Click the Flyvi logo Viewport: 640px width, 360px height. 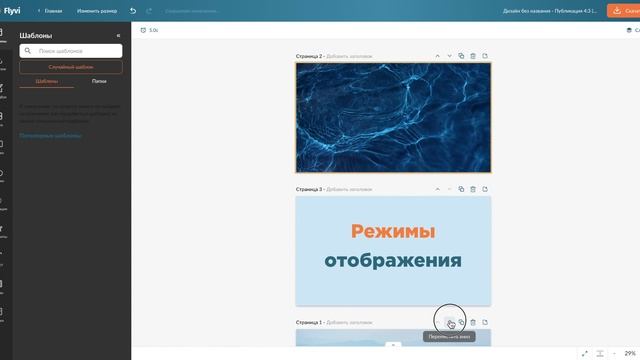coord(11,11)
